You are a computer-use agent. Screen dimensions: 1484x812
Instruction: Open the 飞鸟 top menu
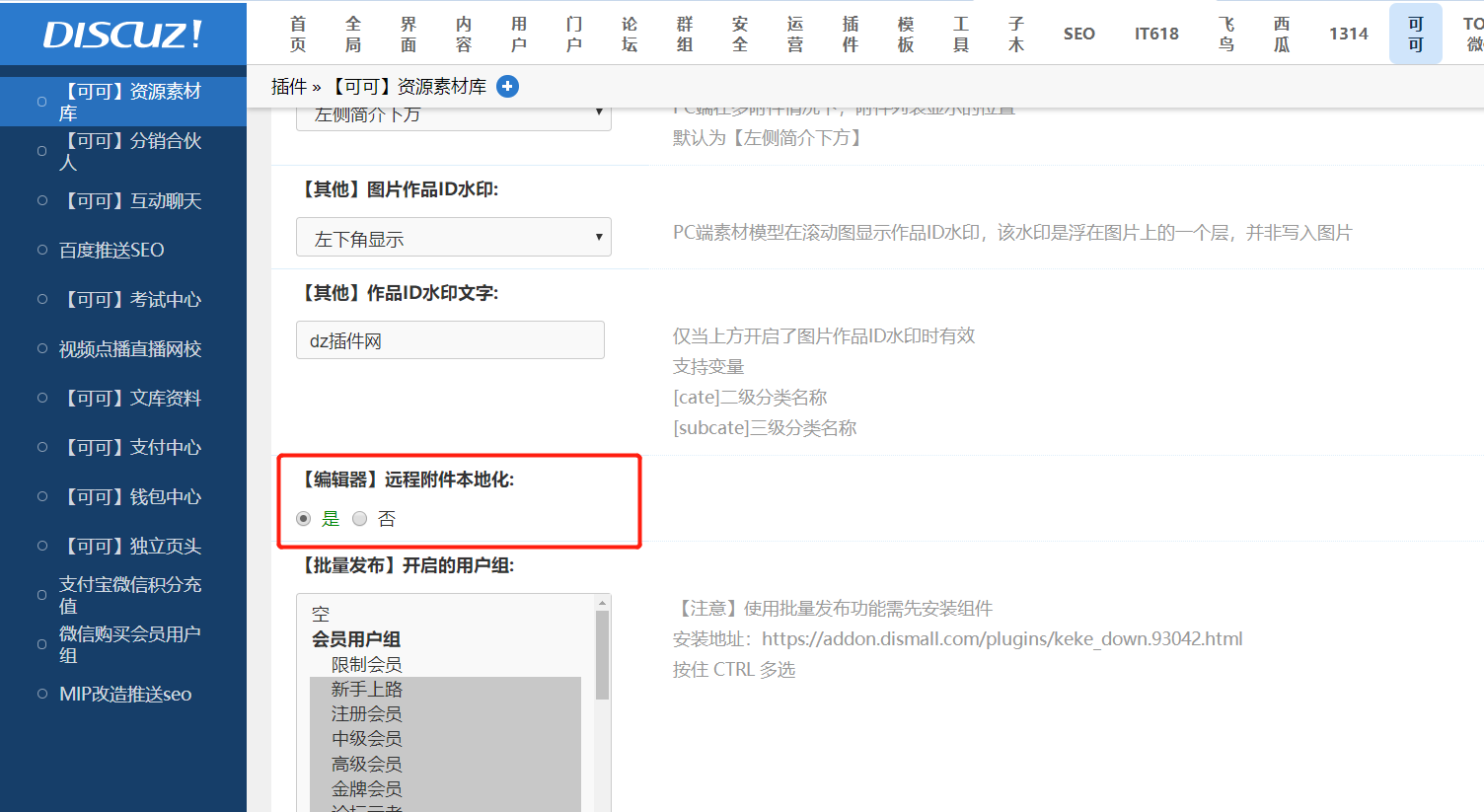coord(1226,34)
